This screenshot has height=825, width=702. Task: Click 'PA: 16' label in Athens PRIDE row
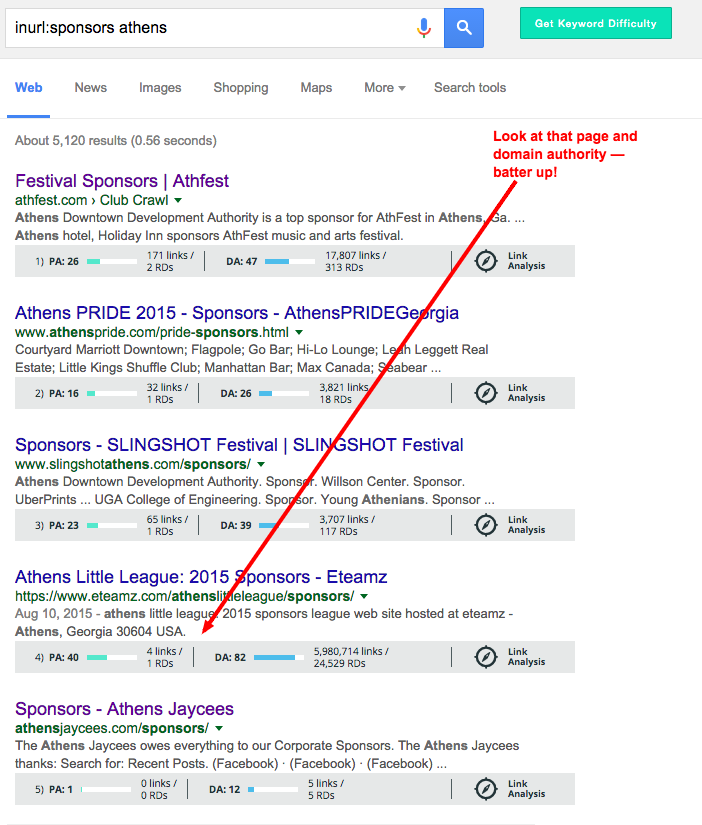click(64, 394)
